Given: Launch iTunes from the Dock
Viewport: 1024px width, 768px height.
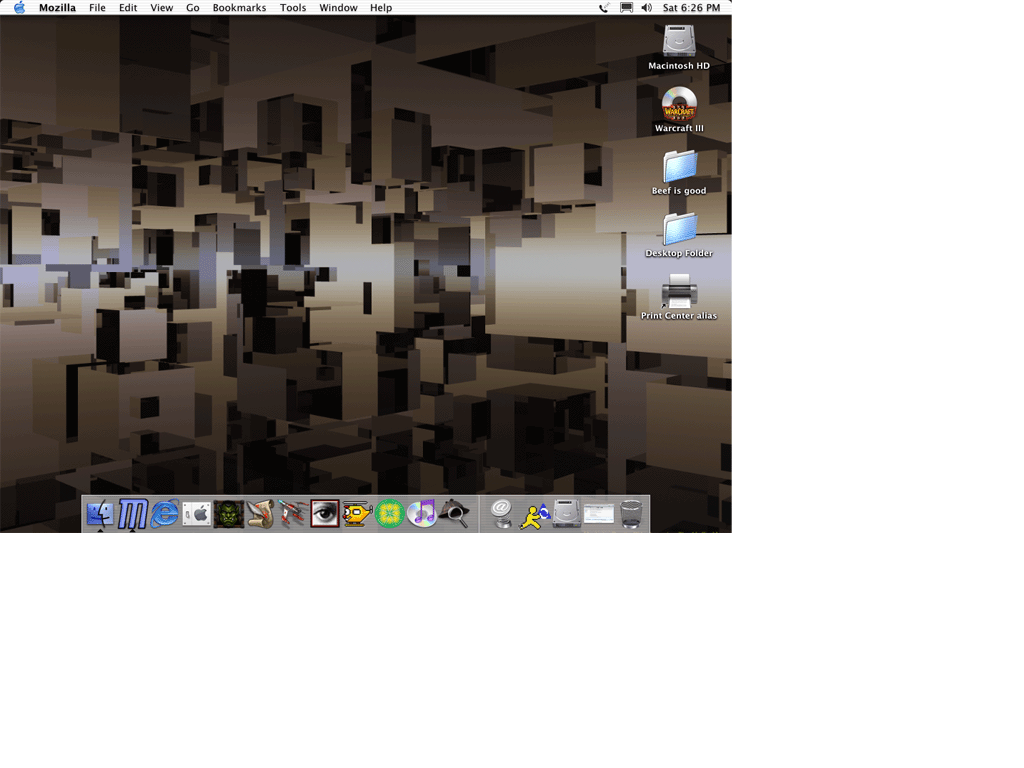Looking at the screenshot, I should point(421,514).
